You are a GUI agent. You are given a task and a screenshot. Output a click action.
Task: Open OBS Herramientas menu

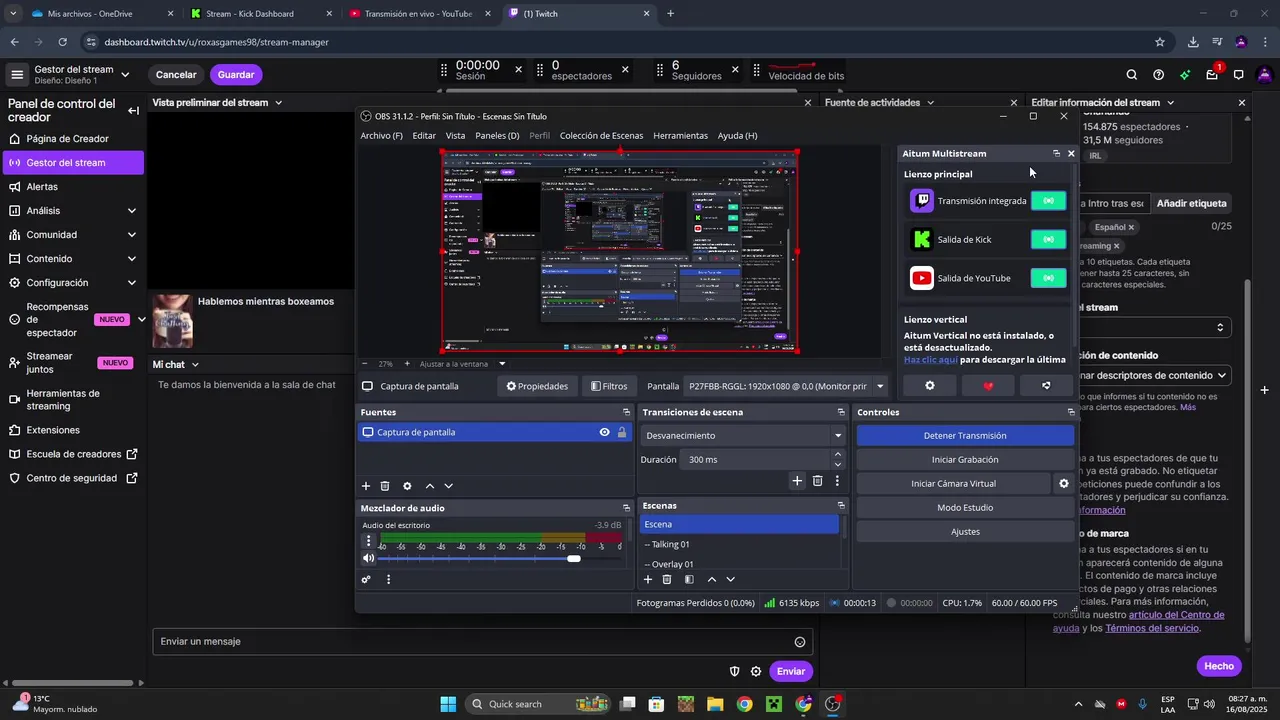pyautogui.click(x=680, y=136)
